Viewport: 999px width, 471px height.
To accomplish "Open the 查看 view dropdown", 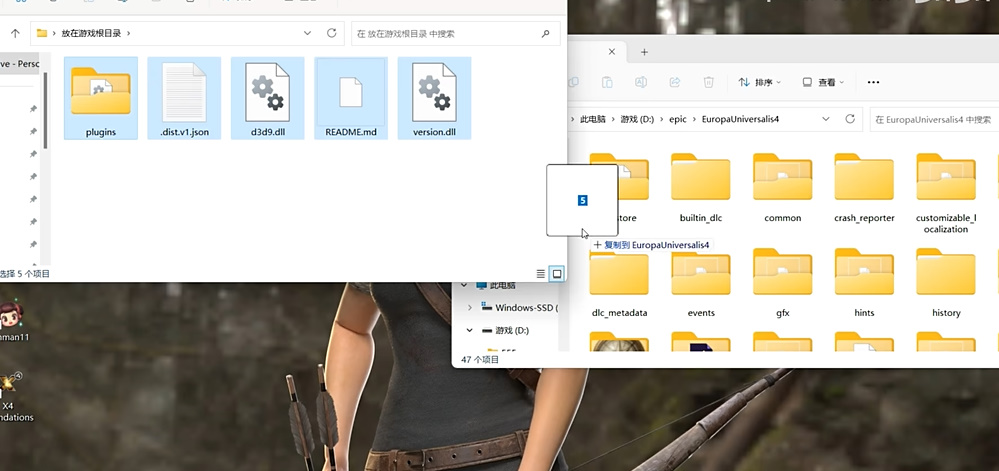I will pyautogui.click(x=823, y=82).
